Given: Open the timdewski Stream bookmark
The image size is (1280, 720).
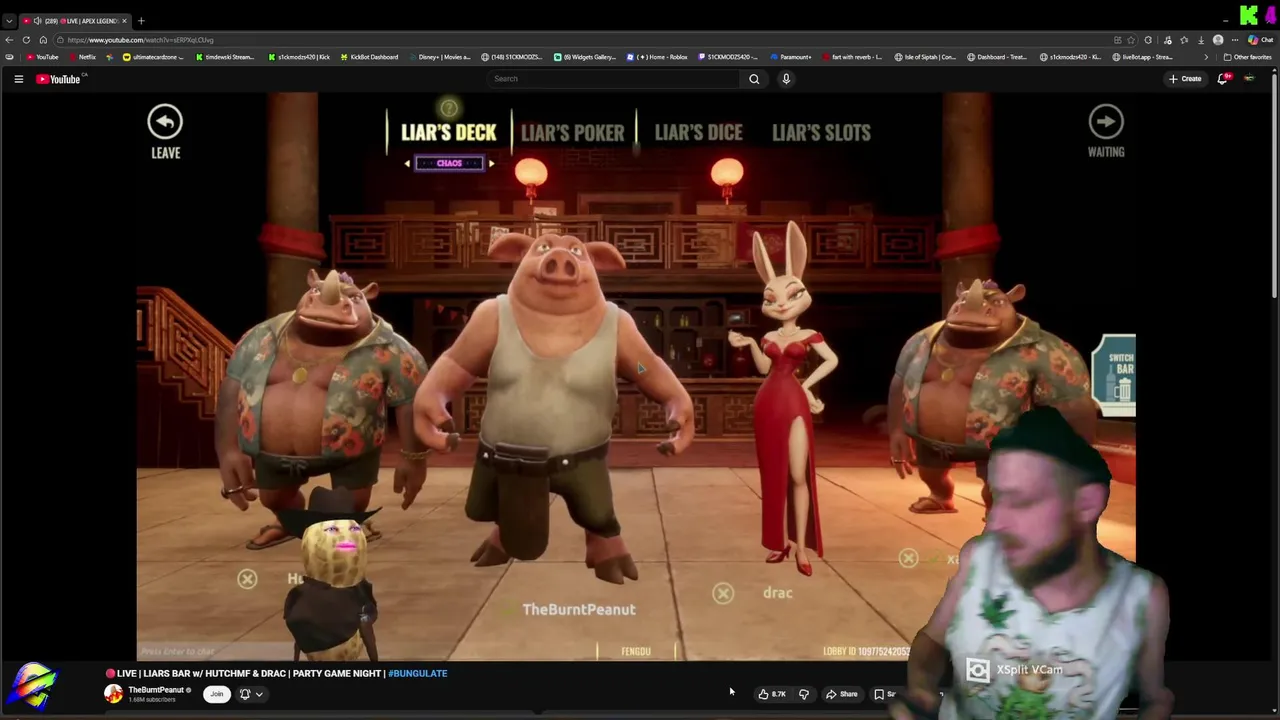Looking at the screenshot, I should point(224,57).
